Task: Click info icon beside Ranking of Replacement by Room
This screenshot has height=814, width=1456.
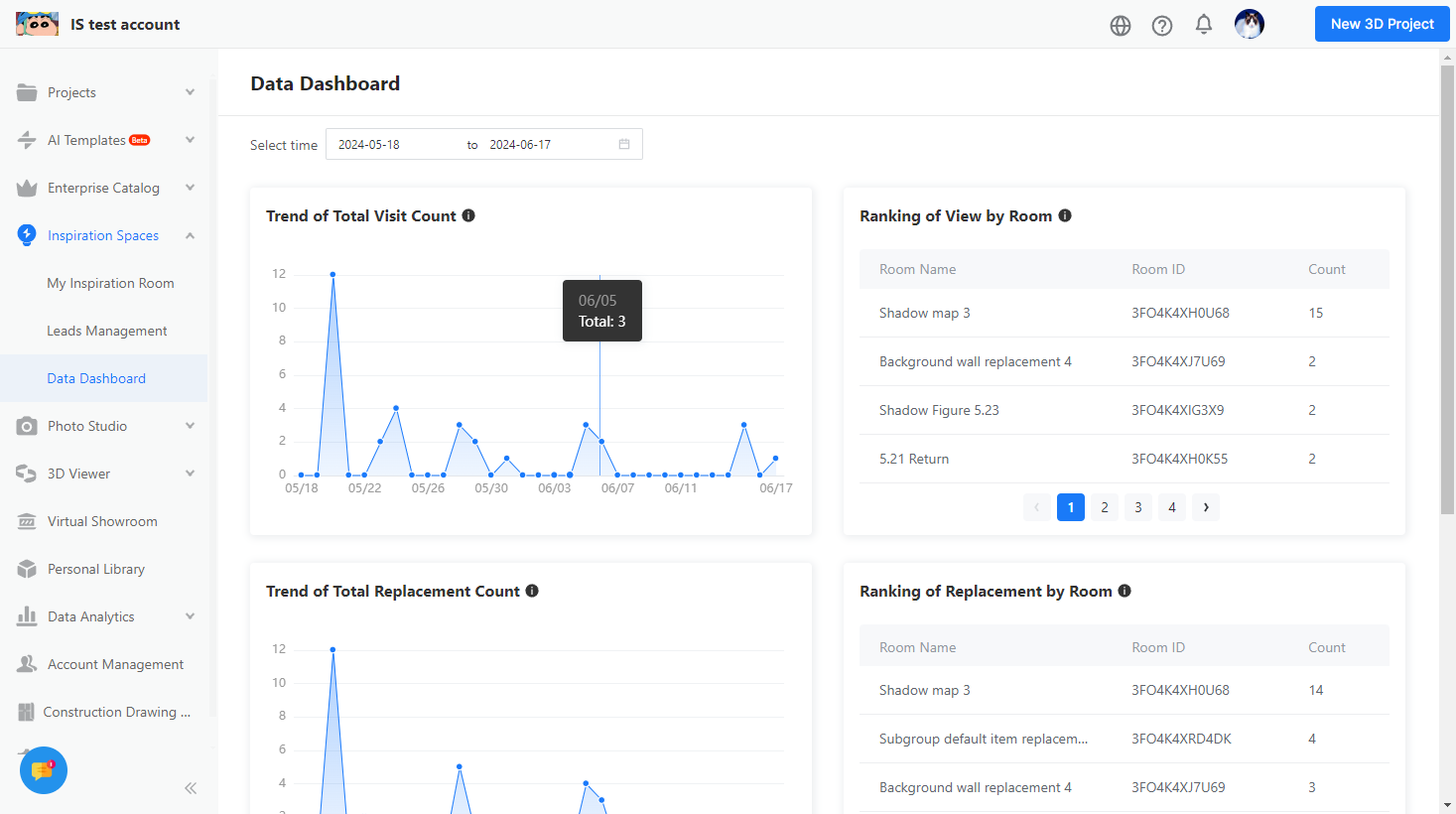Action: pyautogui.click(x=1125, y=591)
